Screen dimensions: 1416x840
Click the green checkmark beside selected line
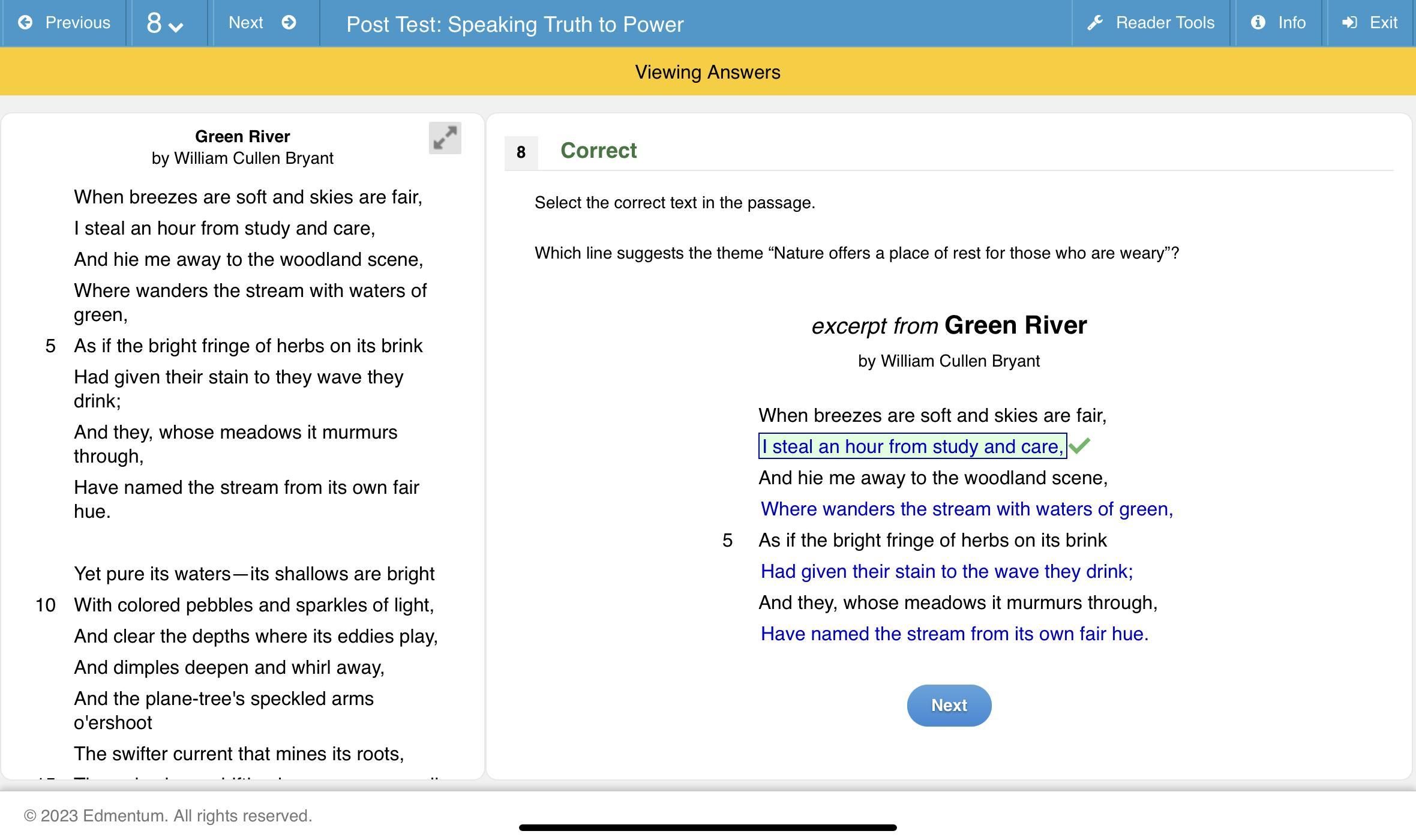pyautogui.click(x=1079, y=446)
